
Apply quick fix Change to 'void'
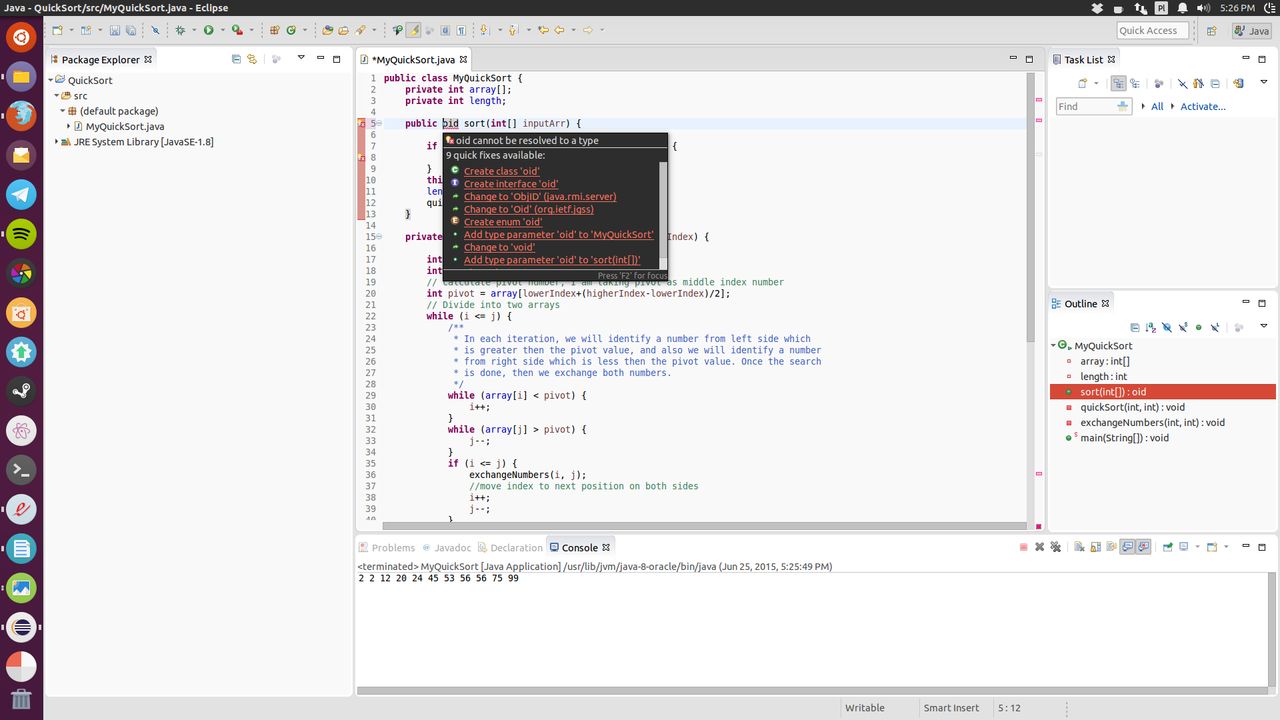499,247
